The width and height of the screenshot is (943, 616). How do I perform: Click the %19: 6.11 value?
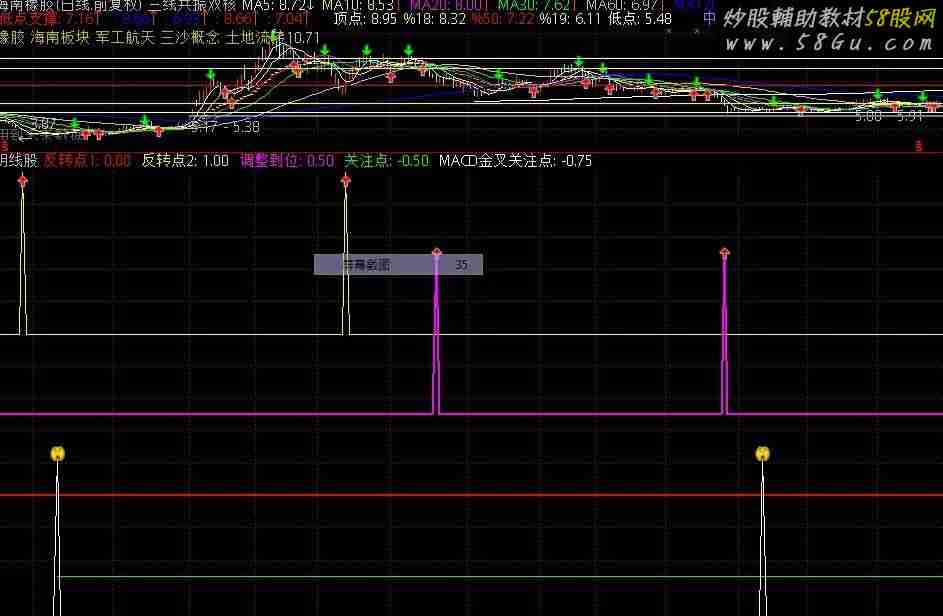point(570,19)
